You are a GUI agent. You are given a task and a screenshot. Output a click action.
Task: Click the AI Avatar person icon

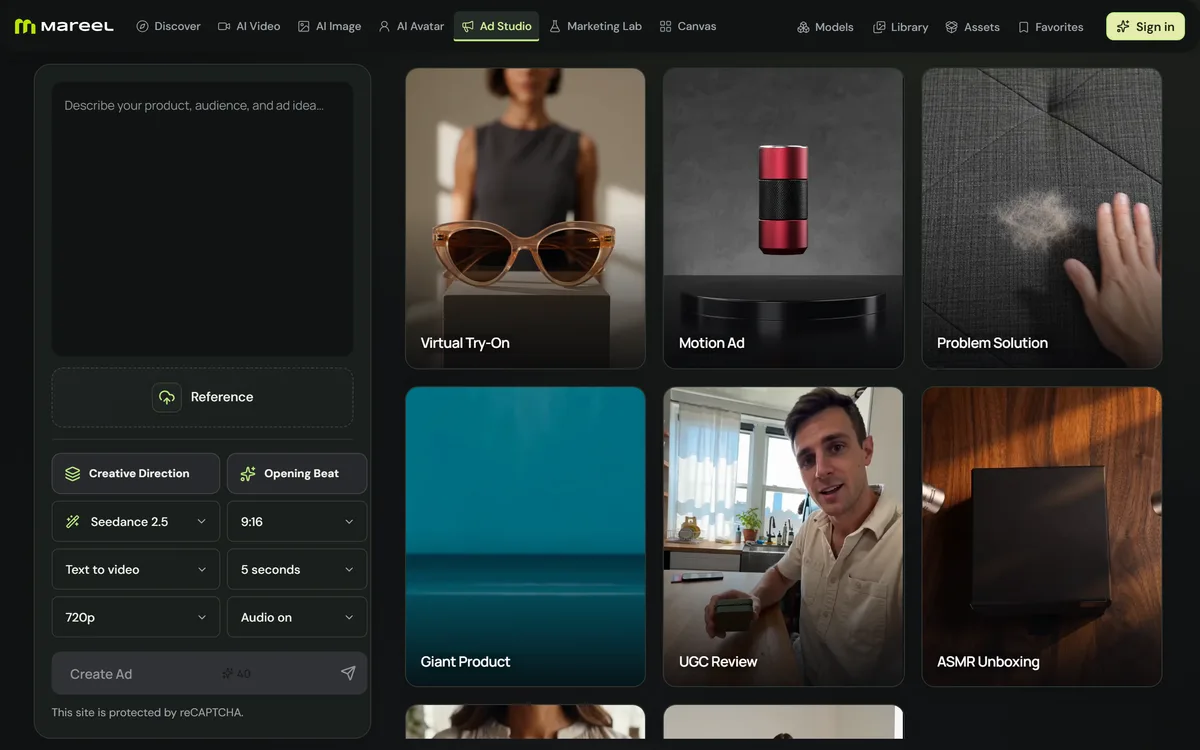coord(384,26)
